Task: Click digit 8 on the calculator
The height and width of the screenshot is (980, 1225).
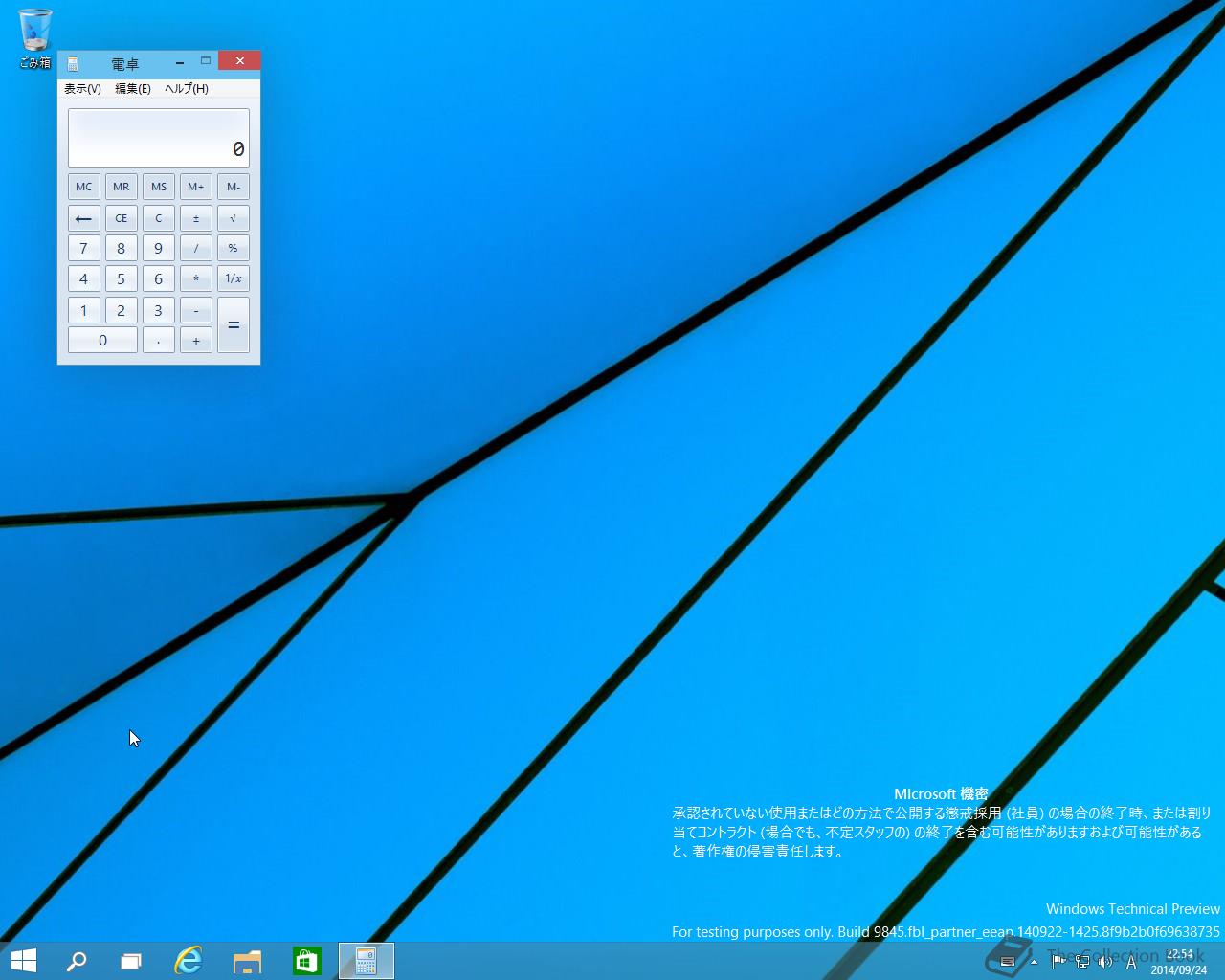Action: click(122, 249)
